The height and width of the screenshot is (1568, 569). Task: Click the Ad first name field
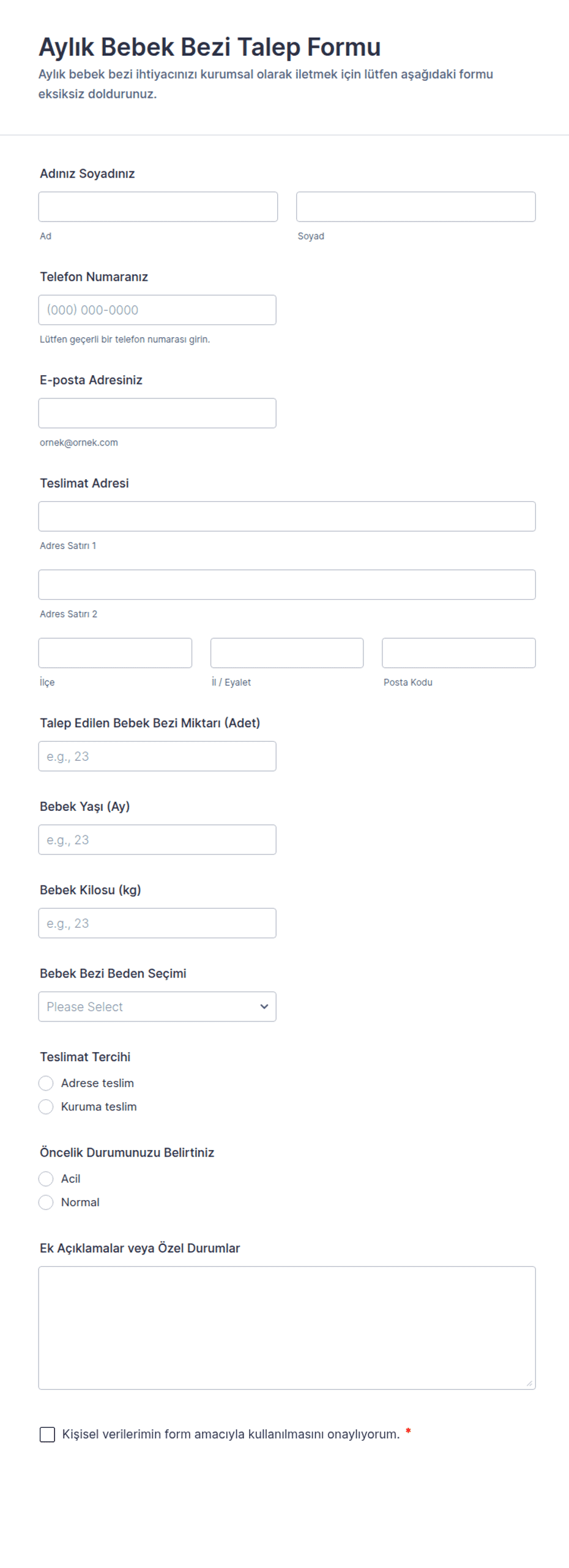(x=158, y=207)
